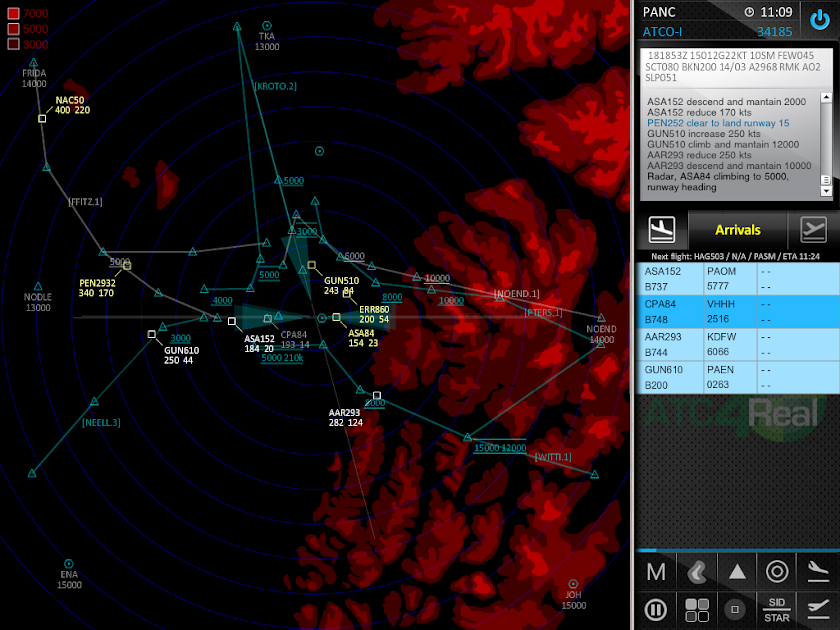This screenshot has height=630, width=840.
Task: Click the 15000 12000 altitude restriction label
Action: tap(500, 448)
